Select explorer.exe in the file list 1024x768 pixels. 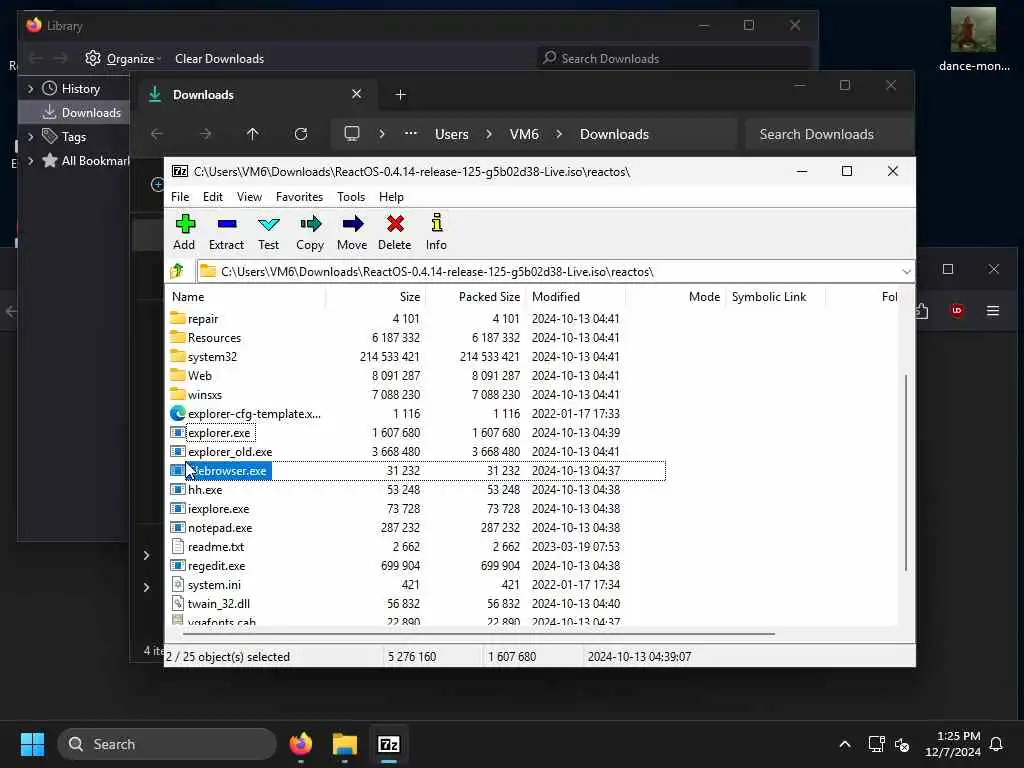pos(219,432)
